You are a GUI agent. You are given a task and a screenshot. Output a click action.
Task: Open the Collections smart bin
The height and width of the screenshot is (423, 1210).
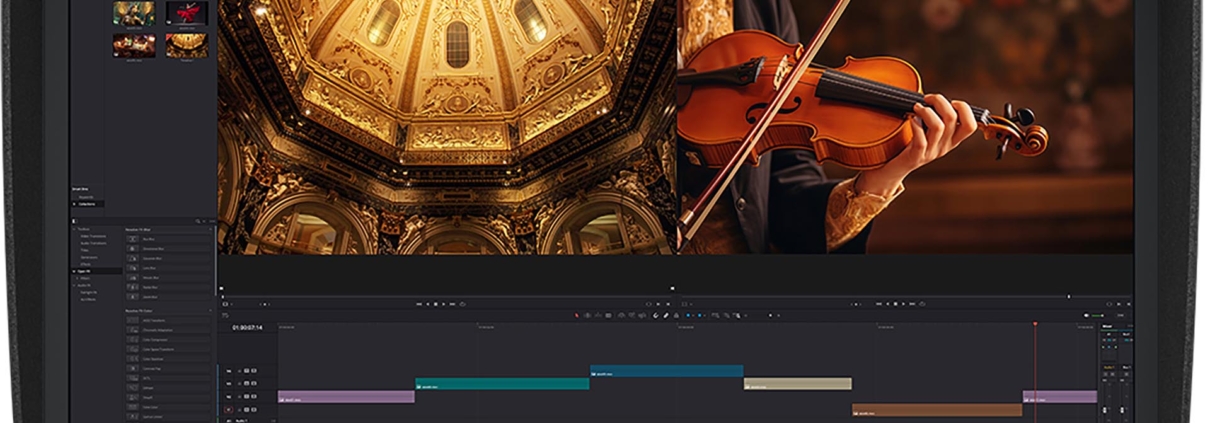click(x=88, y=204)
